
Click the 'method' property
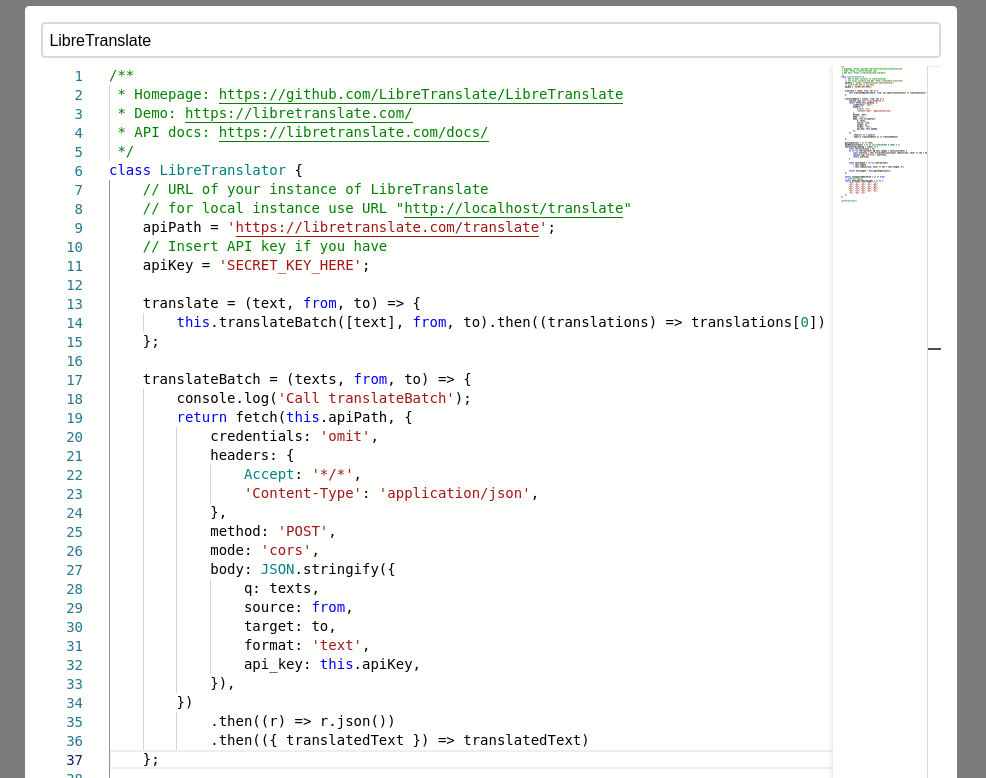point(236,531)
